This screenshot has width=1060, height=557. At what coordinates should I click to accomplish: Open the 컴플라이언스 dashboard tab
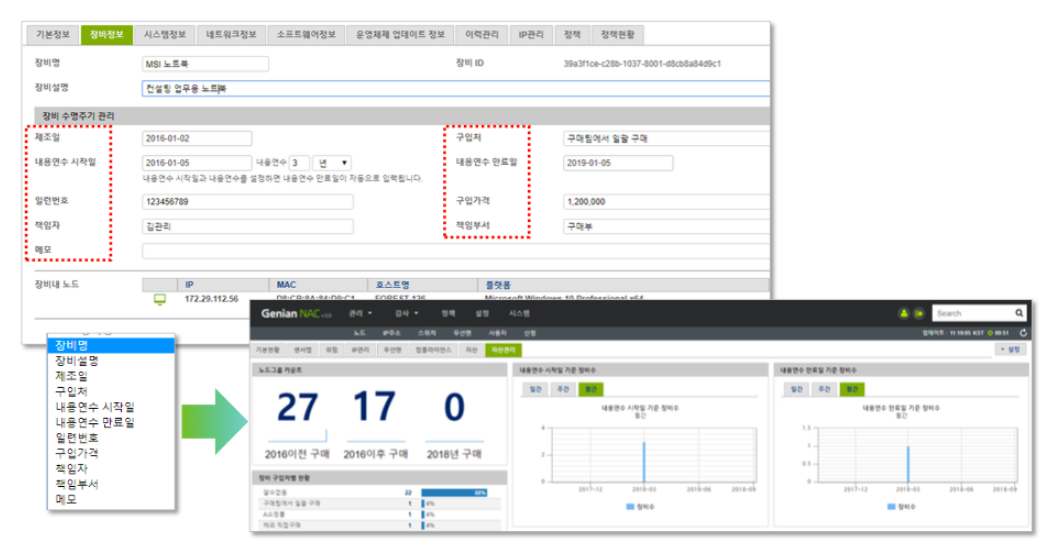[x=433, y=349]
